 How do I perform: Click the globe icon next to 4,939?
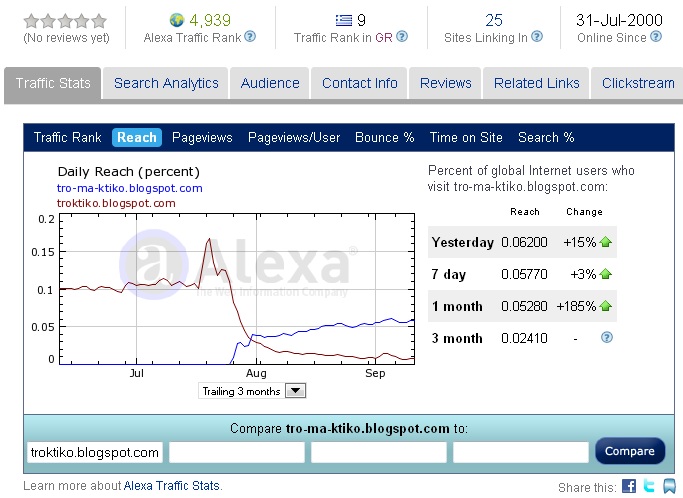point(177,20)
